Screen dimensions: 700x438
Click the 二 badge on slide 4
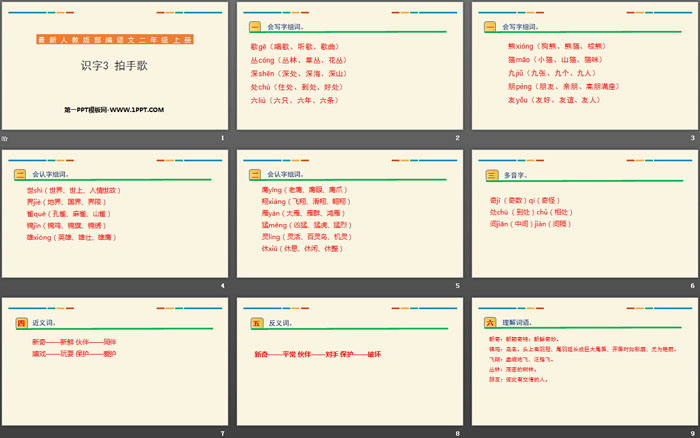[x=19, y=175]
